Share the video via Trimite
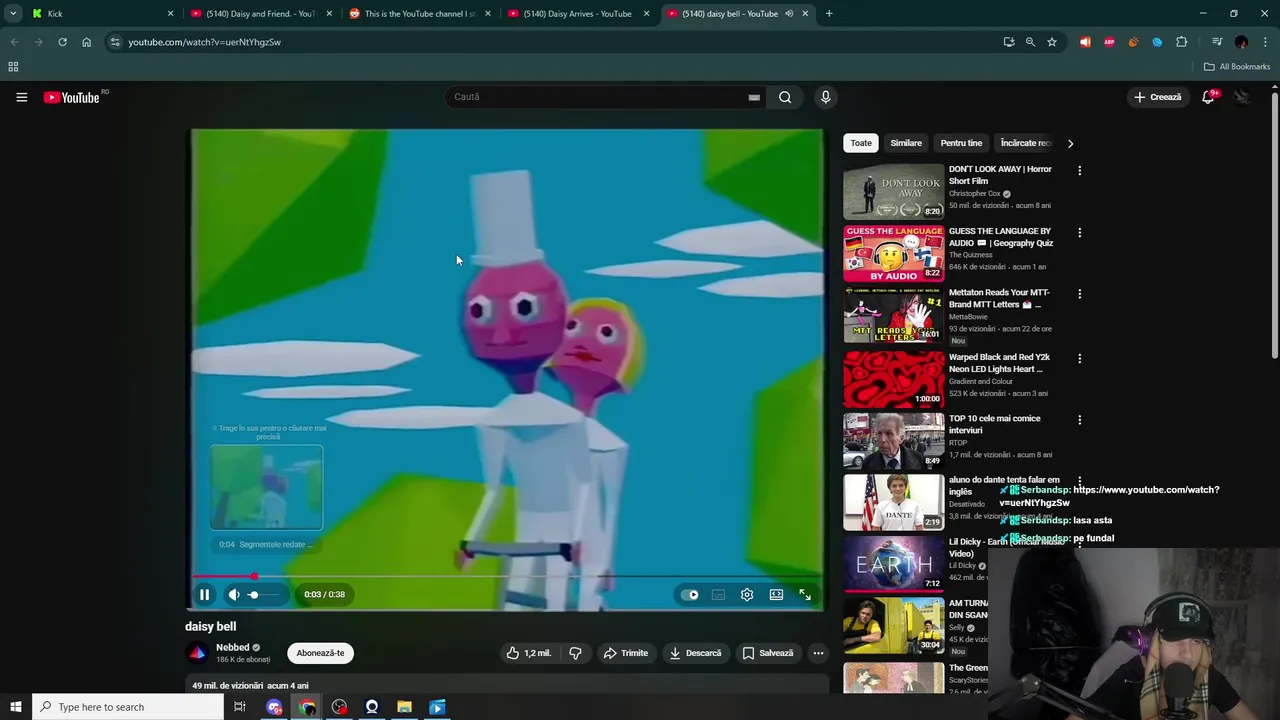 tap(625, 653)
